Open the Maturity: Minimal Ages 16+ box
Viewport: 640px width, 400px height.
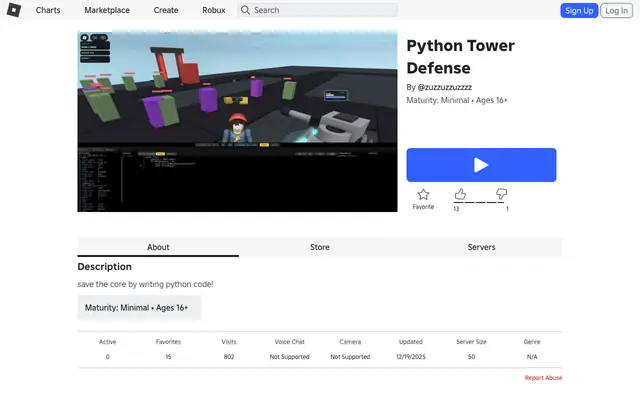[139, 307]
